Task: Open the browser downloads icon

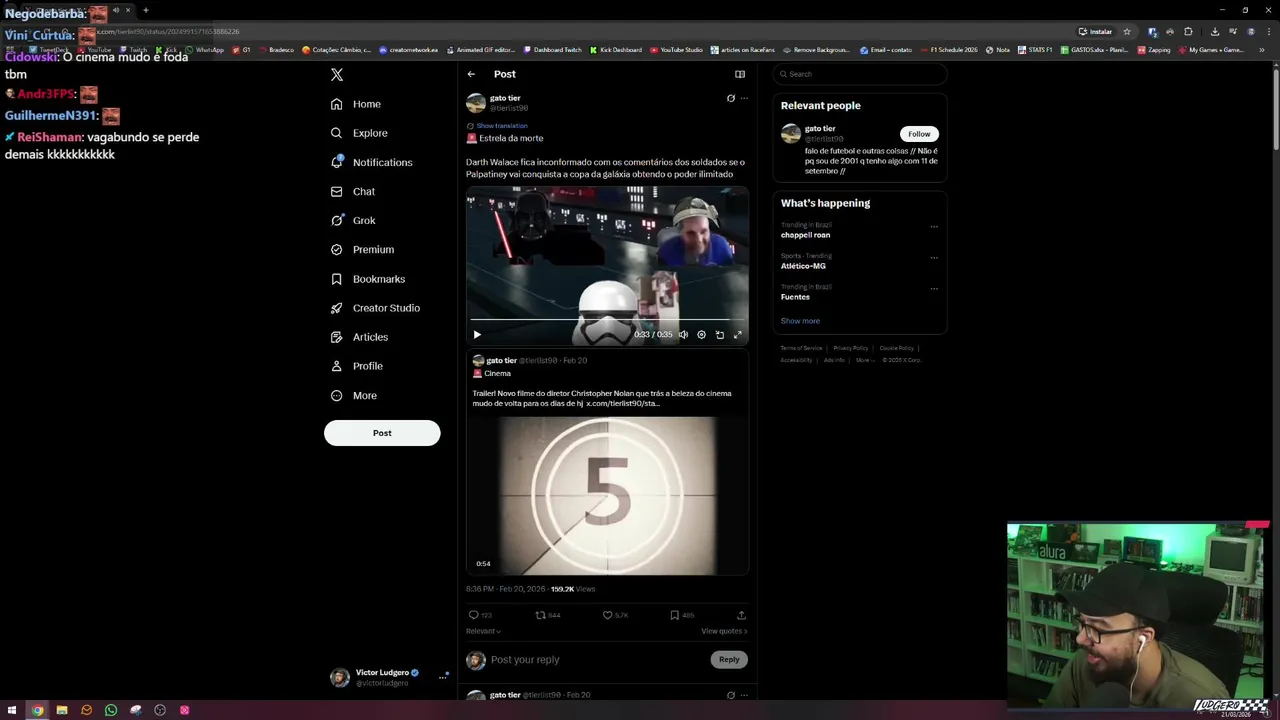Action: (x=1215, y=32)
